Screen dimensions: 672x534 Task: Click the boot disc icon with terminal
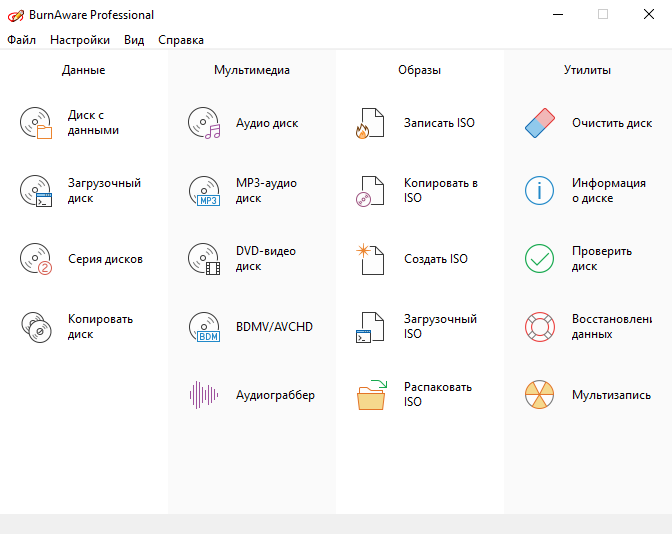tap(36, 191)
